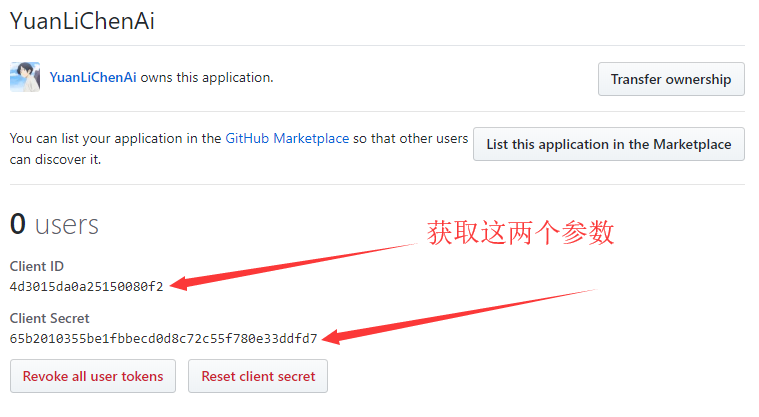
Task: Select the Client ID value 4d3015da0a25150080f2
Action: pyautogui.click(x=86, y=286)
